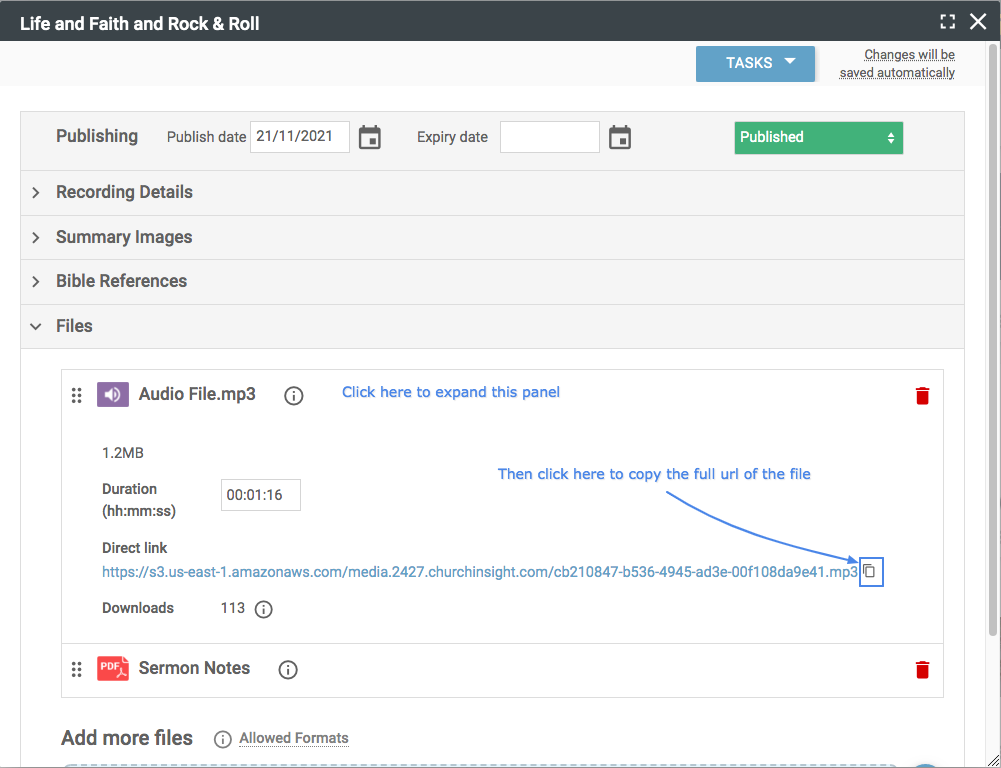Open the Amazon S3 direct mp3 link

click(x=479, y=573)
